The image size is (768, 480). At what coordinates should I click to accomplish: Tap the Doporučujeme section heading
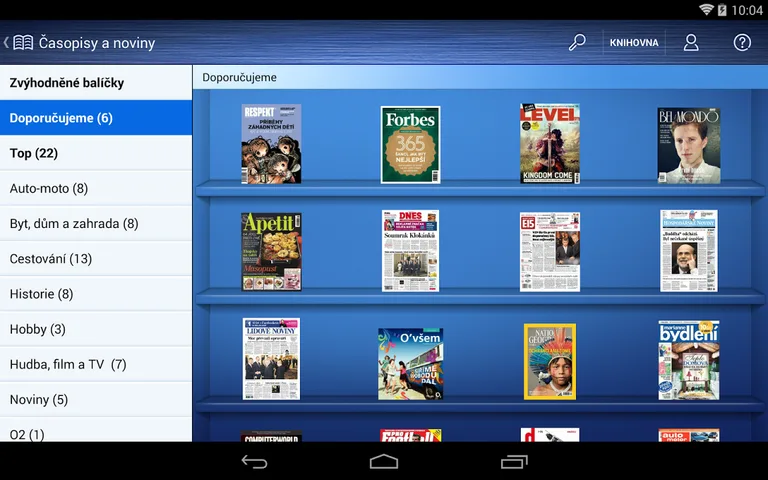point(240,77)
